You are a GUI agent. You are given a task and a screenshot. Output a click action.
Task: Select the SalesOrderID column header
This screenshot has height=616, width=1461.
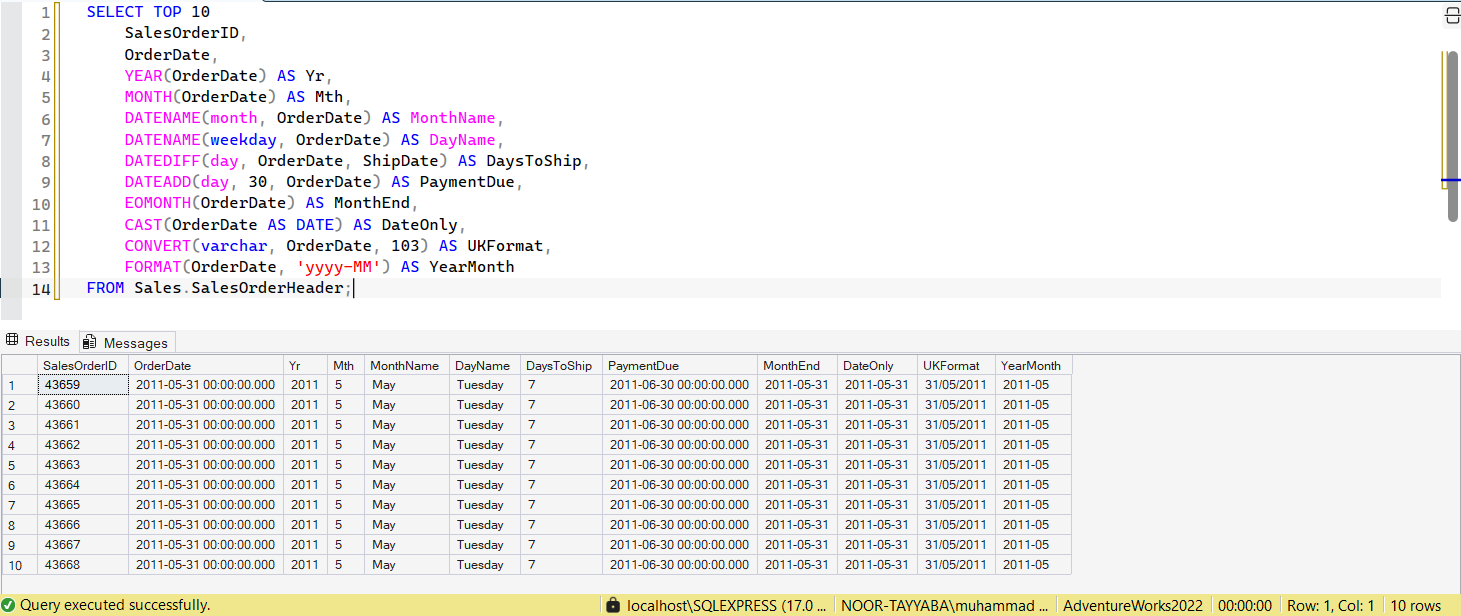coord(82,365)
